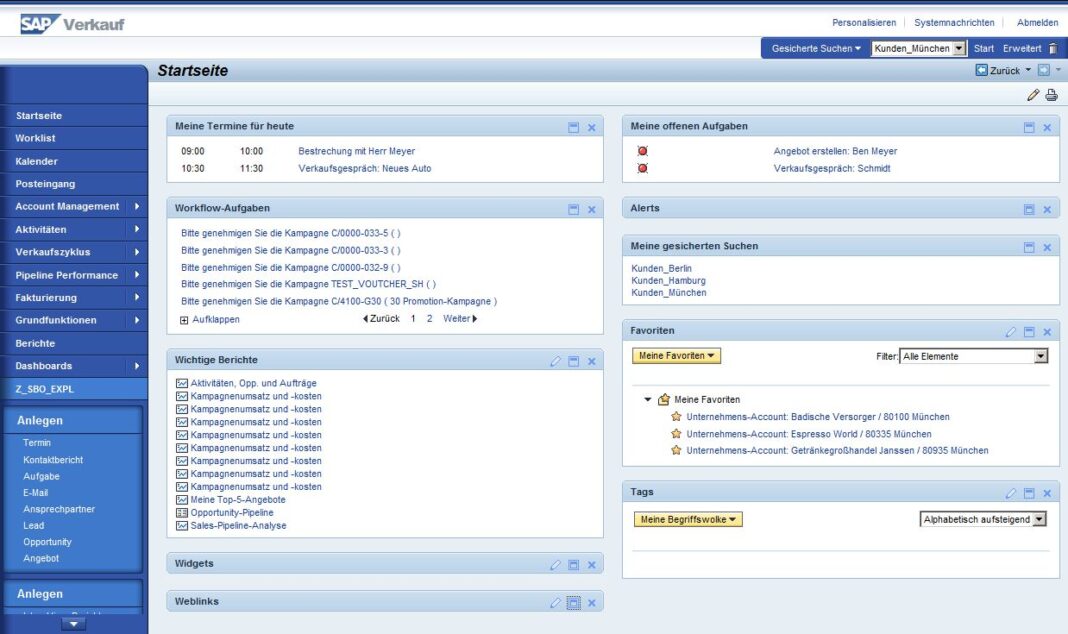Create new Opportunity from Anlegen list

(x=47, y=542)
